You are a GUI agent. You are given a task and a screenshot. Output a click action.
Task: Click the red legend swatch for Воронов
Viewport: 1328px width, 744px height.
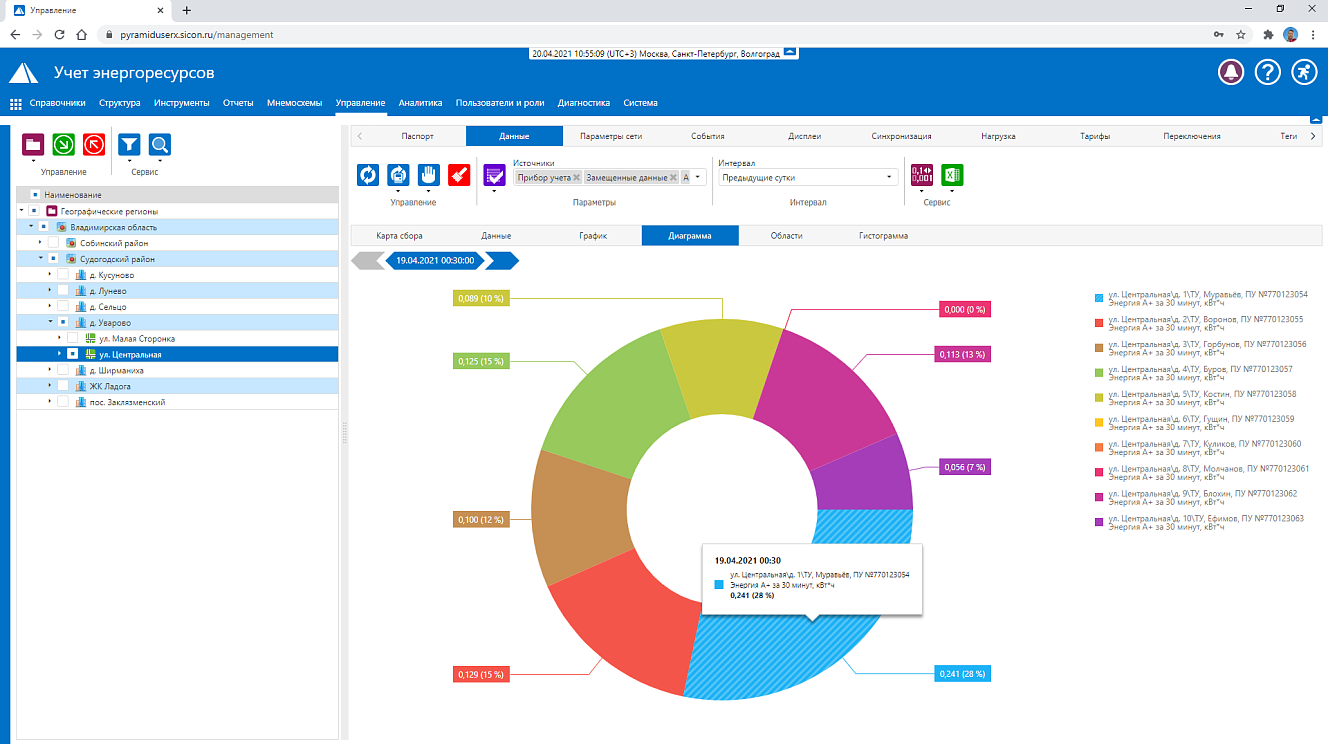pyautogui.click(x=1099, y=323)
